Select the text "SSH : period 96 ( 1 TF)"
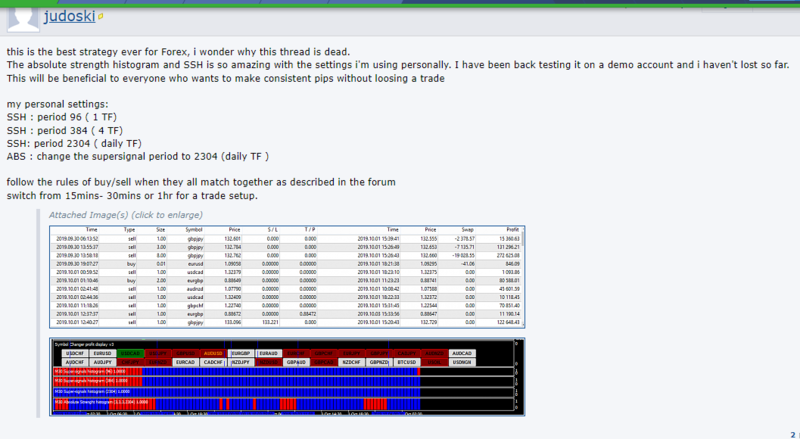 point(62,117)
